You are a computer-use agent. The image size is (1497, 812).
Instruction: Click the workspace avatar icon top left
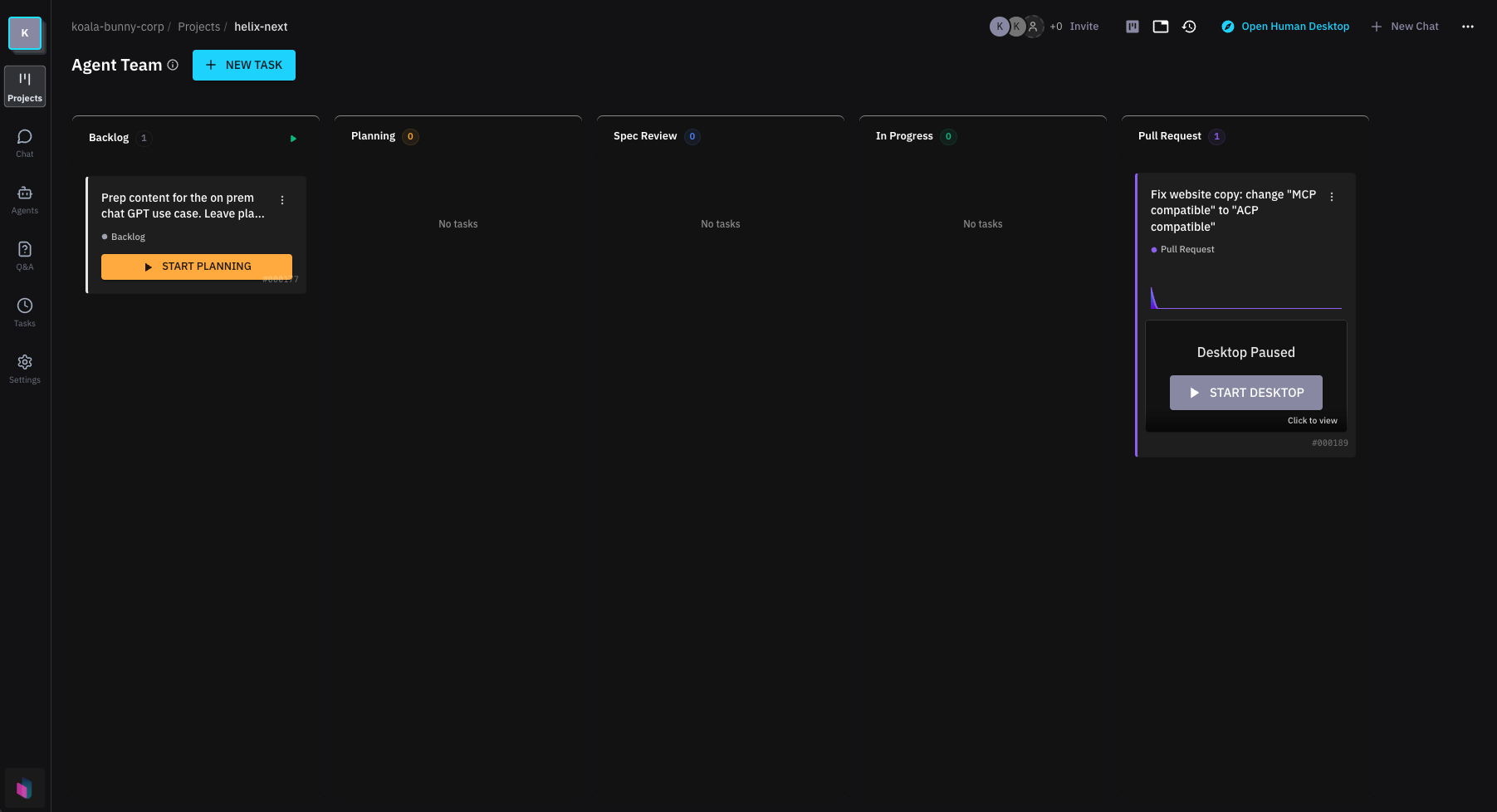click(x=24, y=33)
